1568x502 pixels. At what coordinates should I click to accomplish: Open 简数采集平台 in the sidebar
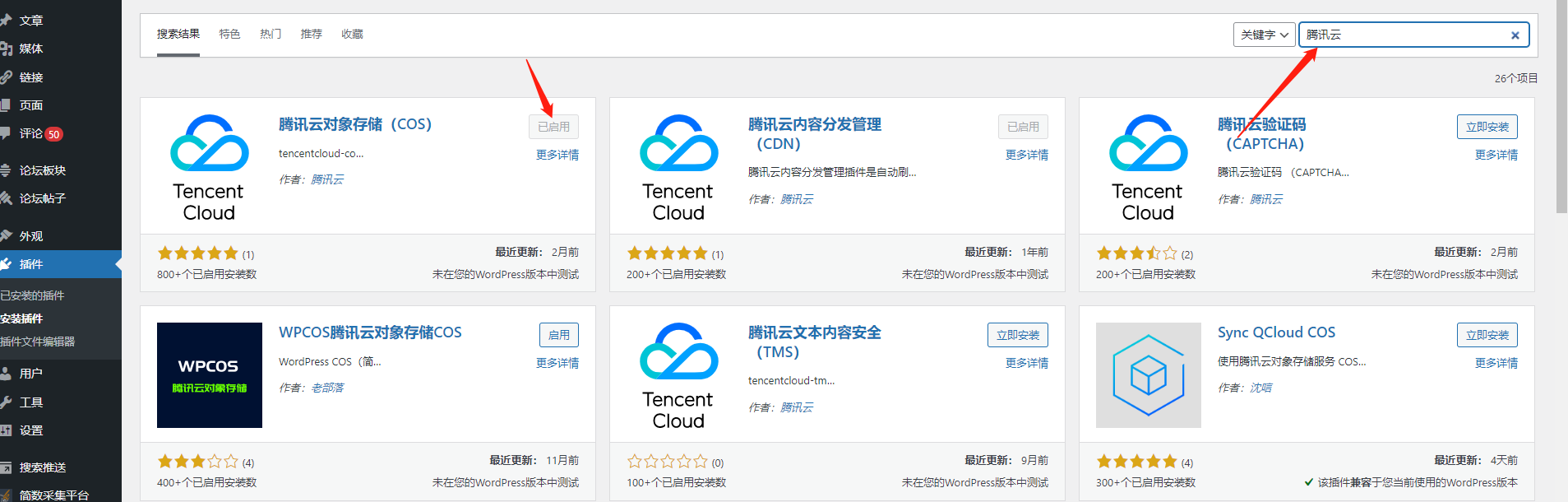click(x=54, y=495)
